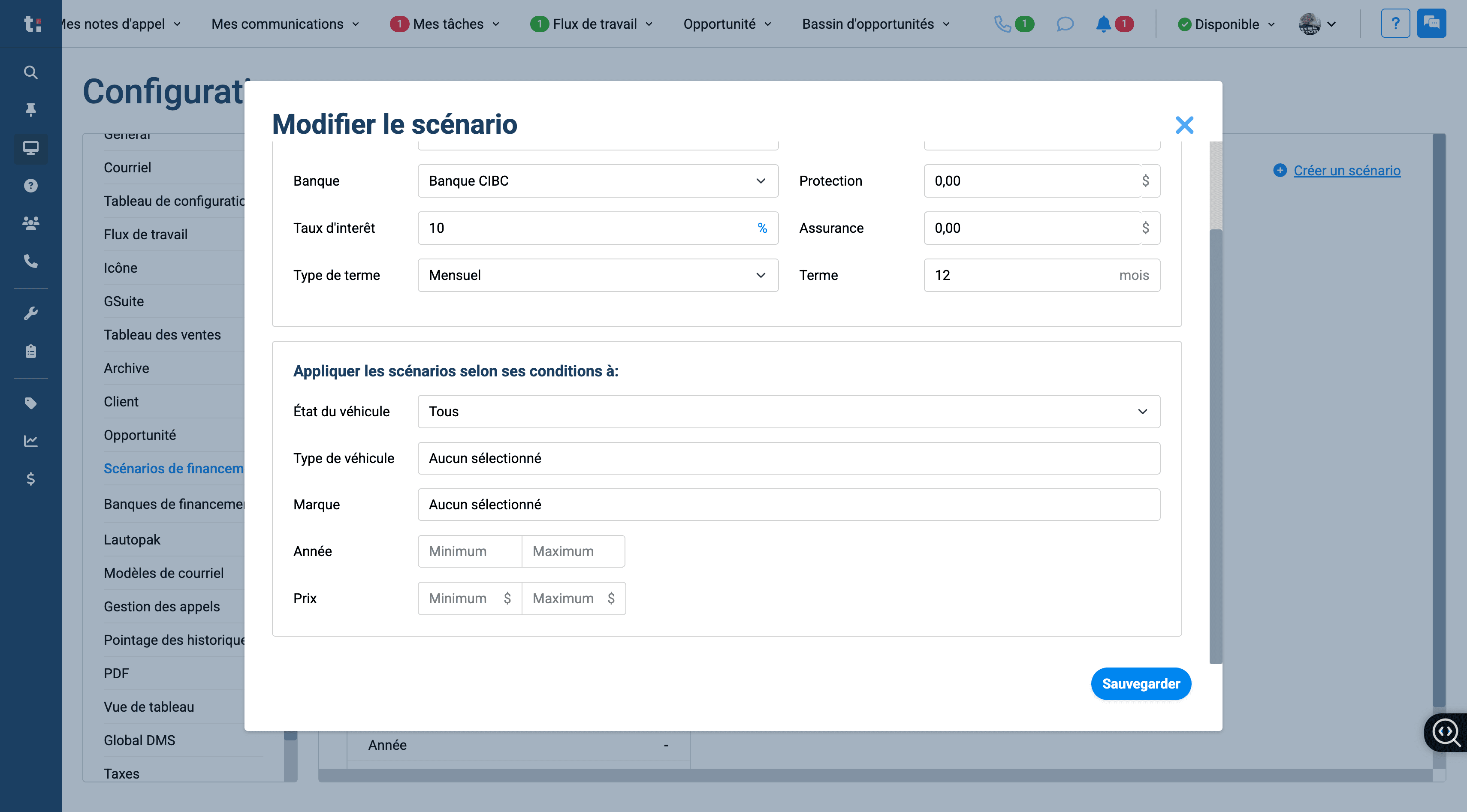Click the pin icon in sidebar
Viewport: 1467px width, 812px height.
tap(31, 109)
